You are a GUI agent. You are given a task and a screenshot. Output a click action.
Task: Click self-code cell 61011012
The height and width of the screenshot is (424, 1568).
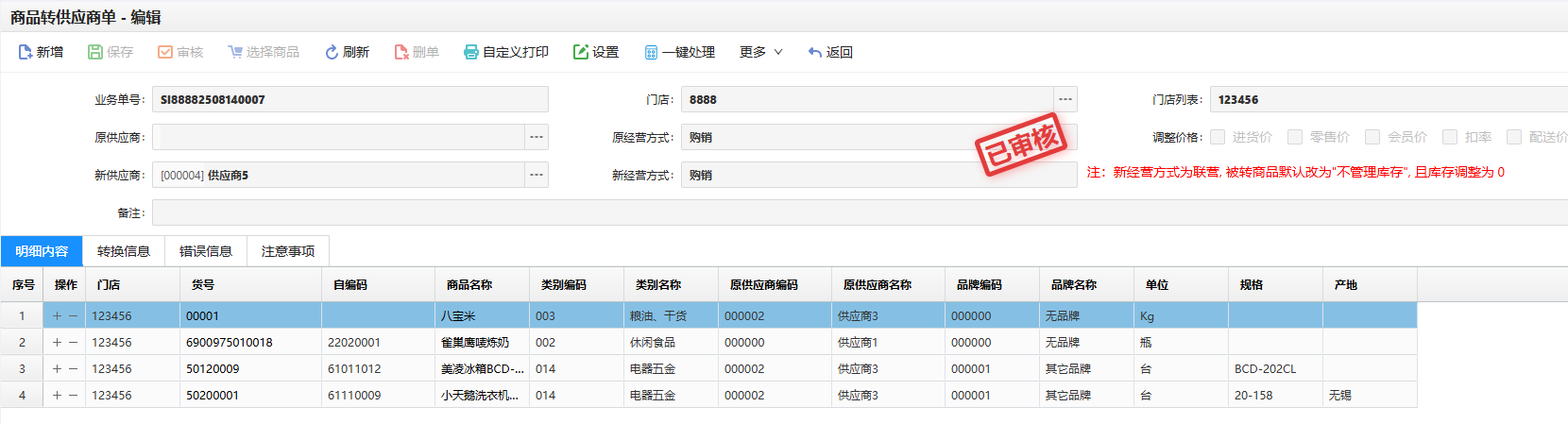[378, 369]
